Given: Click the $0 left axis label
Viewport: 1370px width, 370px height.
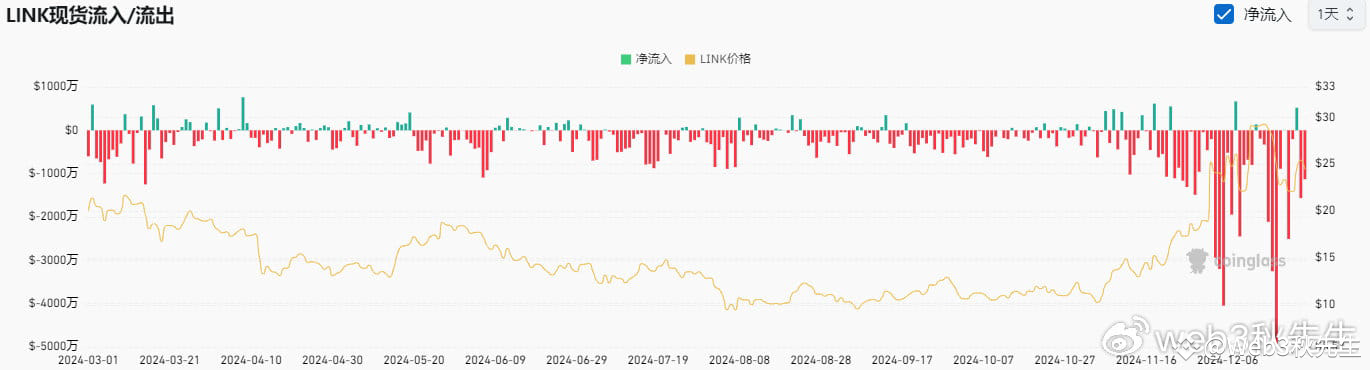Looking at the screenshot, I should [71, 130].
